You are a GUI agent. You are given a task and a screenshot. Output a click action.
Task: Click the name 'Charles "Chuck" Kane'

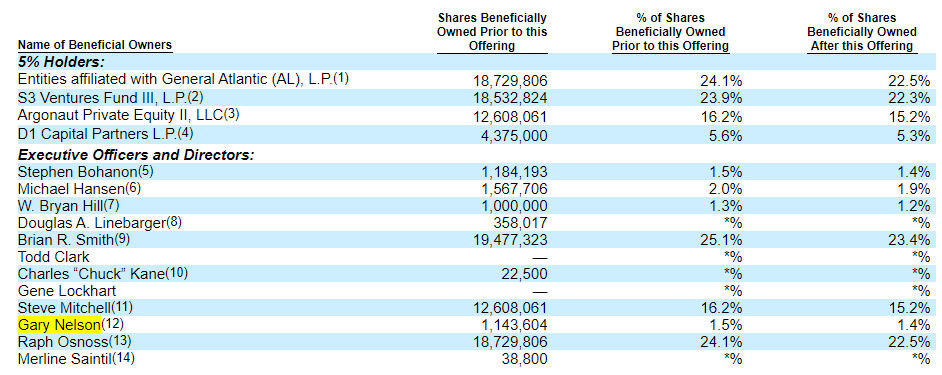click(92, 273)
